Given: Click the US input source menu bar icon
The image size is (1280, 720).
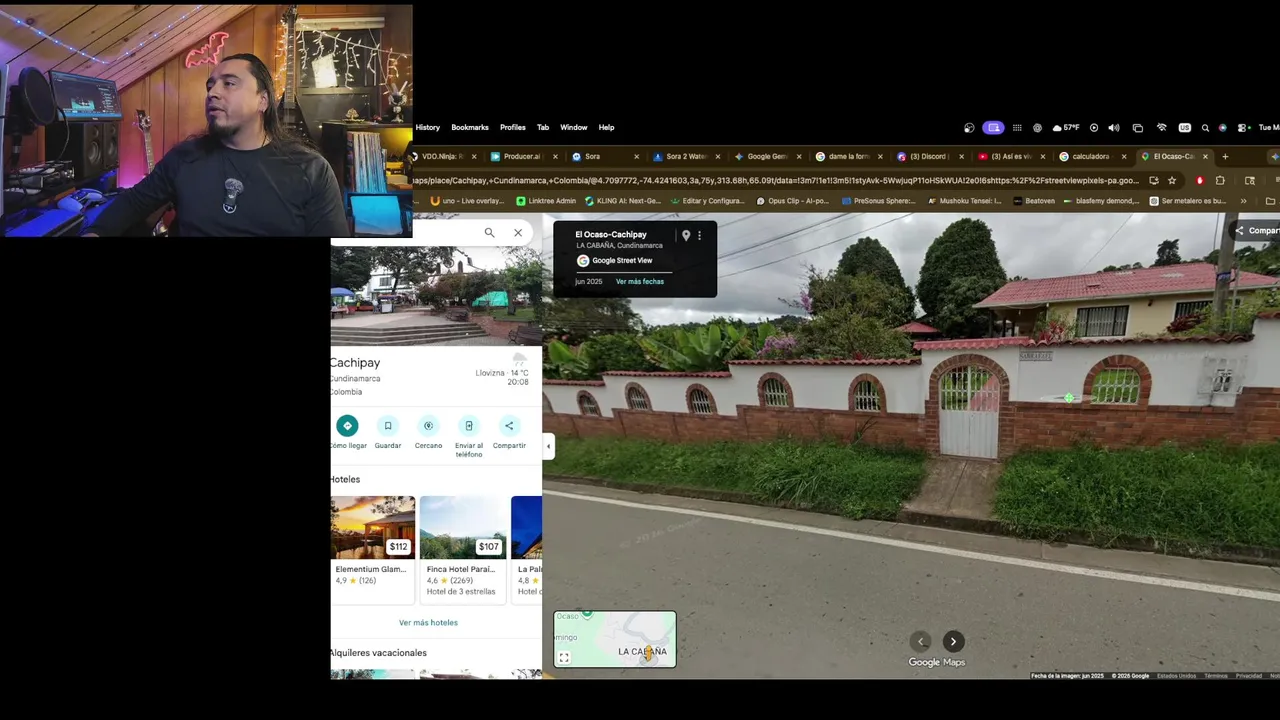Looking at the screenshot, I should pos(1185,128).
